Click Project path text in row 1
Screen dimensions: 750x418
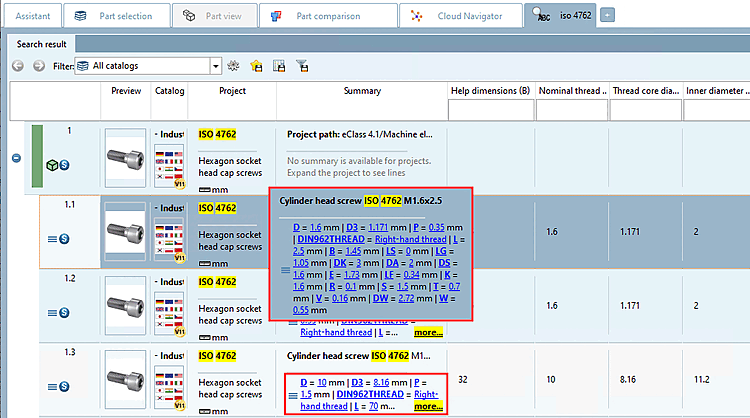point(360,134)
